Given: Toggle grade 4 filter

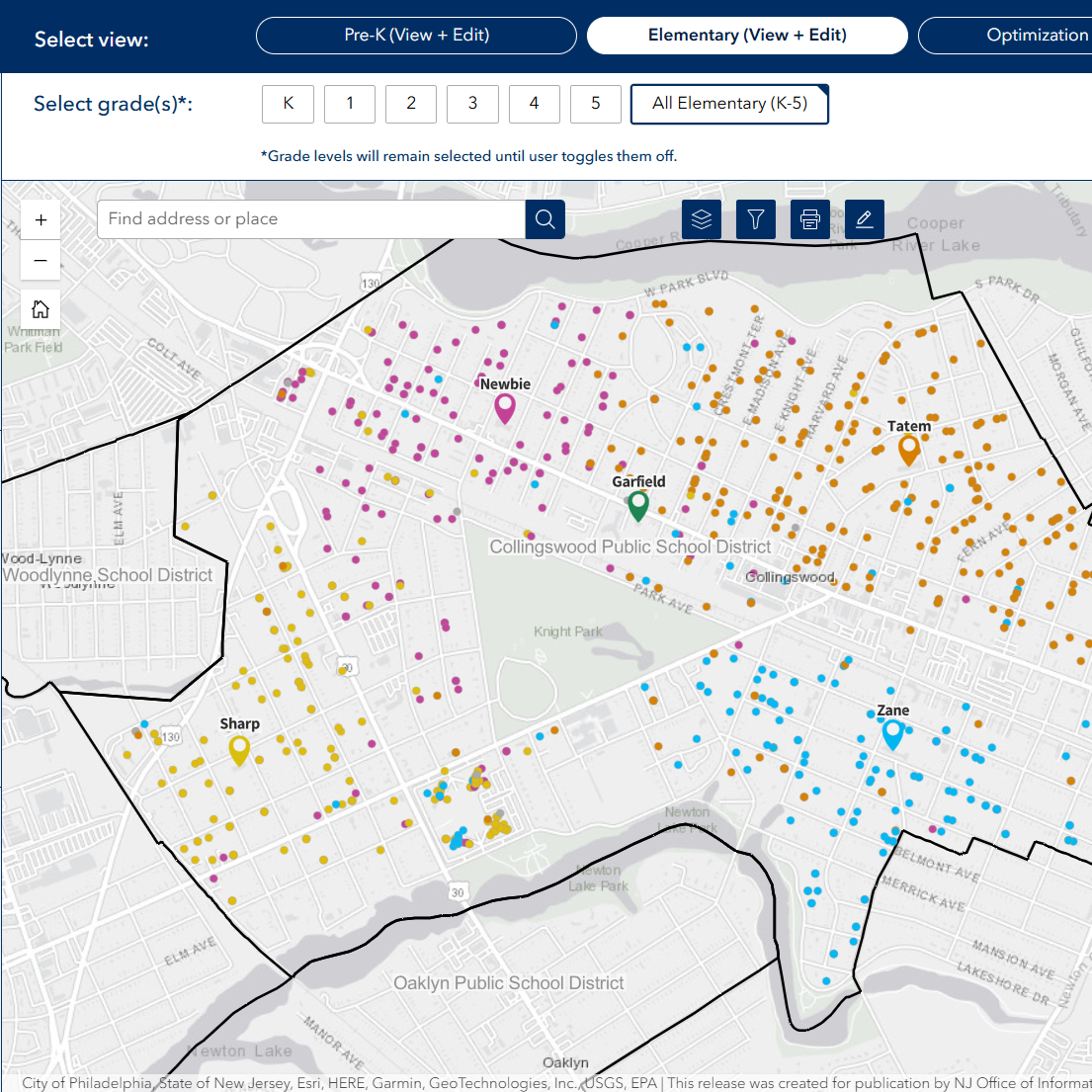Looking at the screenshot, I should point(535,104).
